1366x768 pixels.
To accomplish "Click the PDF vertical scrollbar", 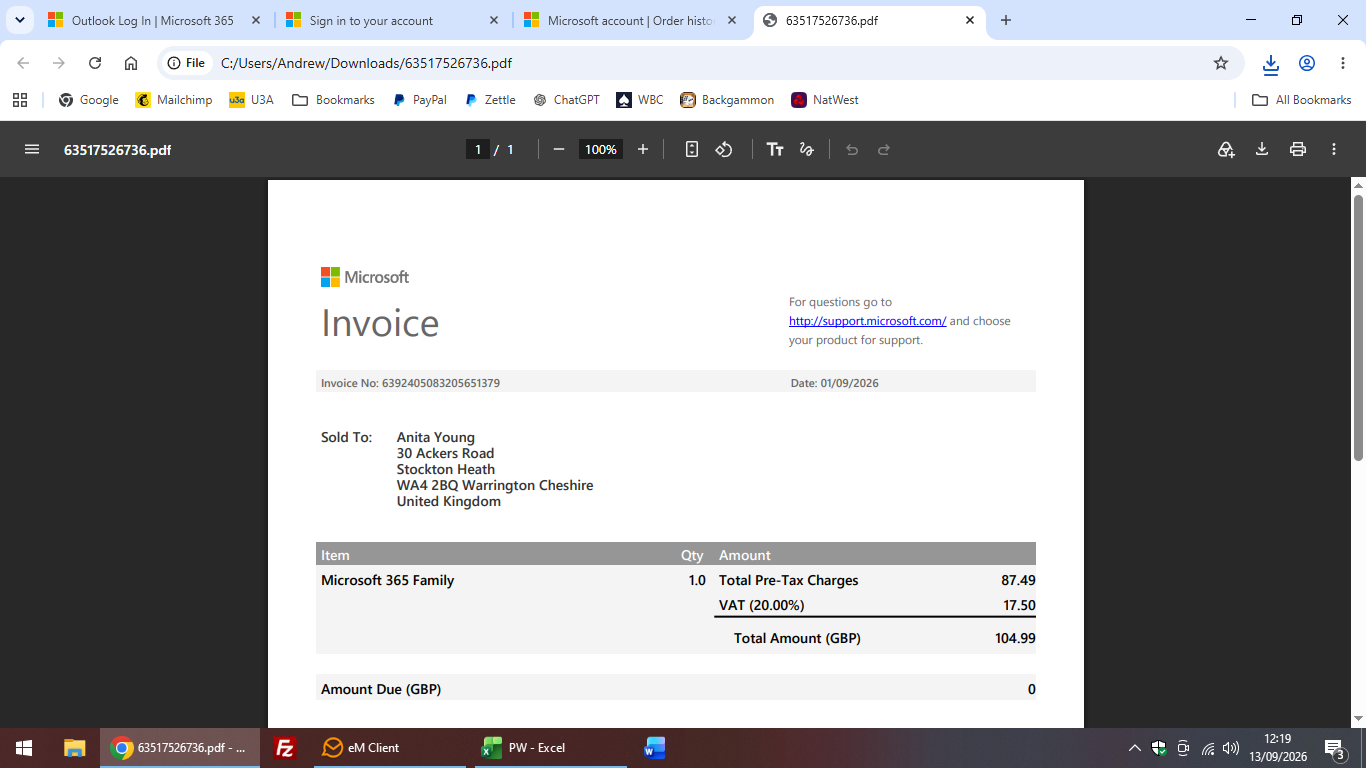I will 1358,327.
